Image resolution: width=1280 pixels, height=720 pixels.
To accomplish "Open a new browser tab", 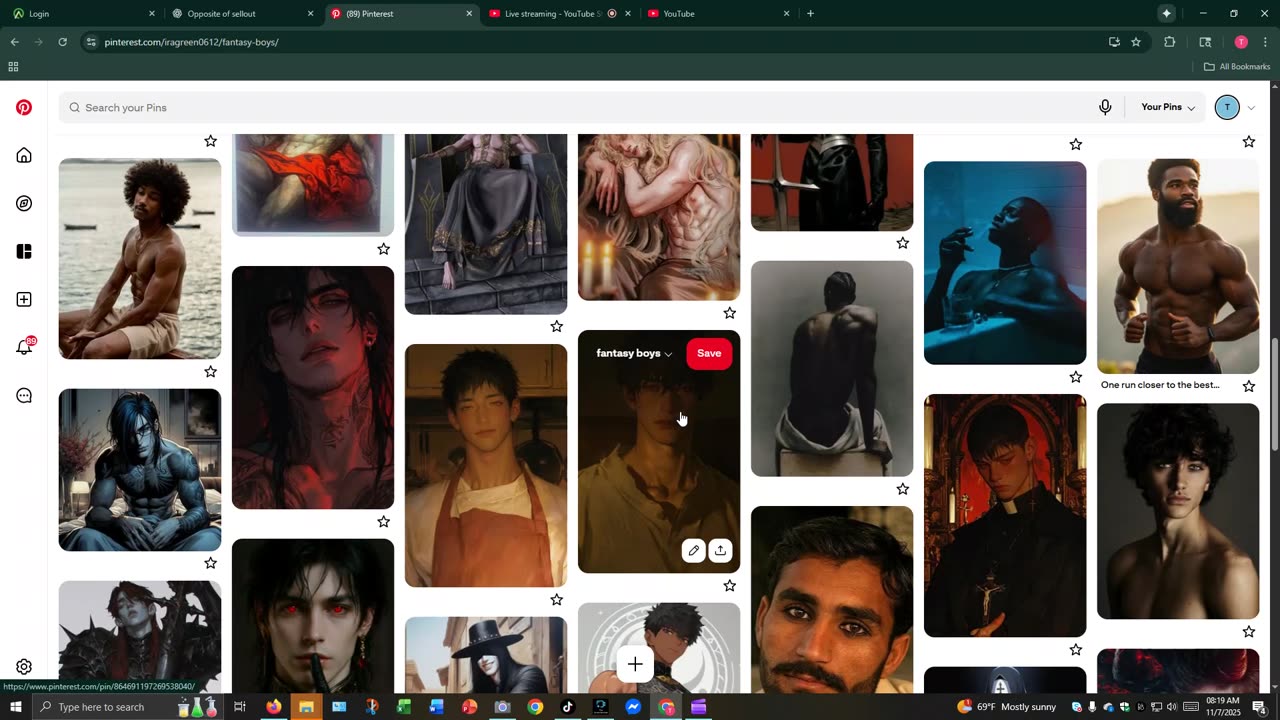I will click(x=810, y=14).
